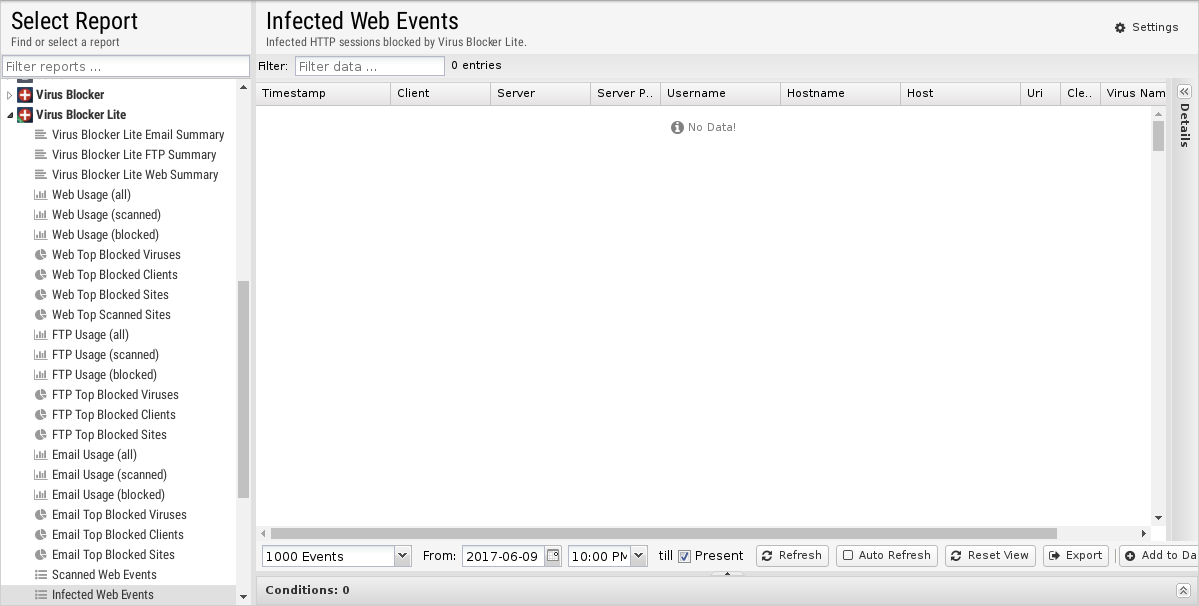Image resolution: width=1199 pixels, height=606 pixels.
Task: Select FTP Top Blocked Sites report
Action: point(109,435)
